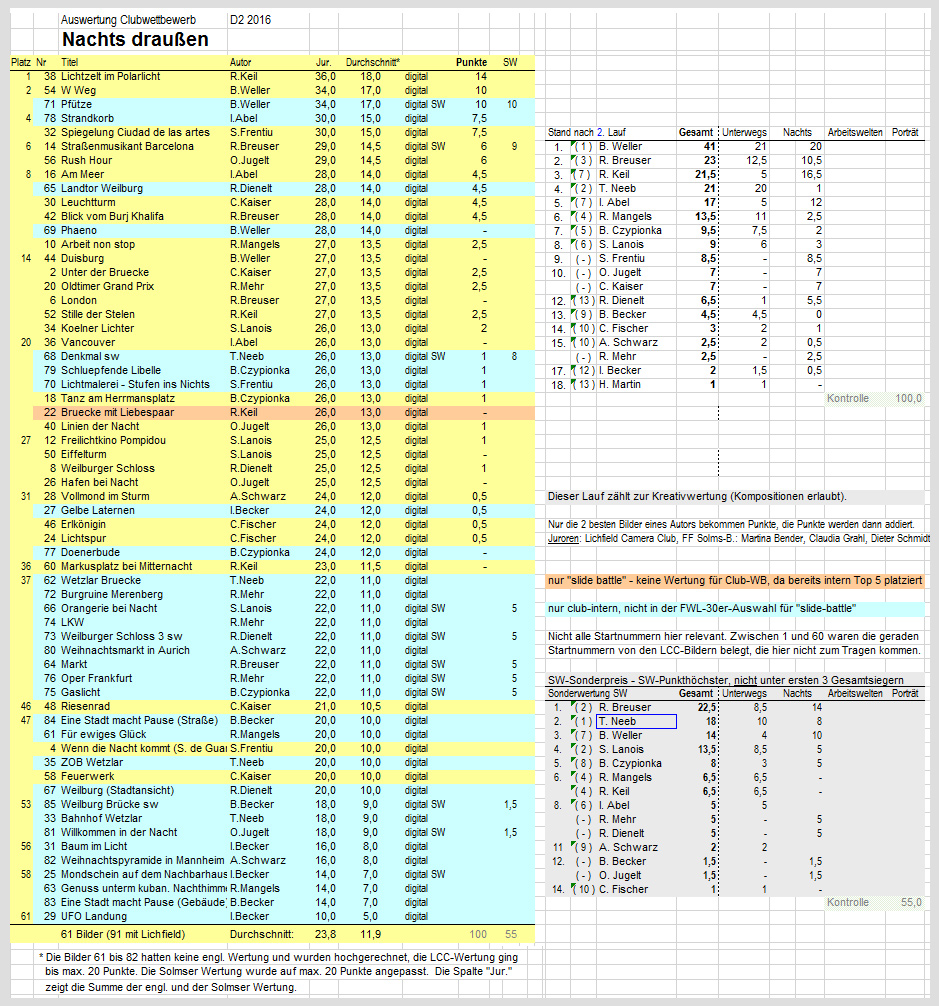Select the 'Autor' column header
This screenshot has width=939, height=1006.
[241, 62]
